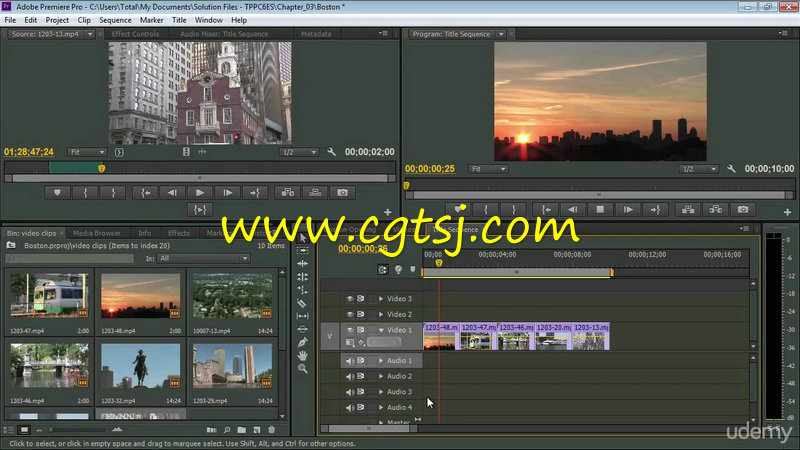Image resolution: width=800 pixels, height=450 pixels.
Task: Step back one frame in Source monitor
Action: tap(172, 193)
